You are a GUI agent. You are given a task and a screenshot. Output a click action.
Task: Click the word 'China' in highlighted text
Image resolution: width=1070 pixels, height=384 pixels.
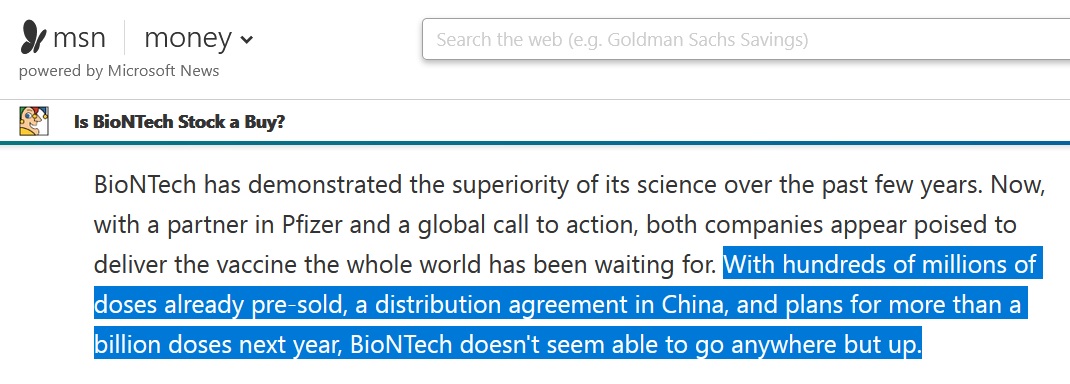[x=692, y=305]
